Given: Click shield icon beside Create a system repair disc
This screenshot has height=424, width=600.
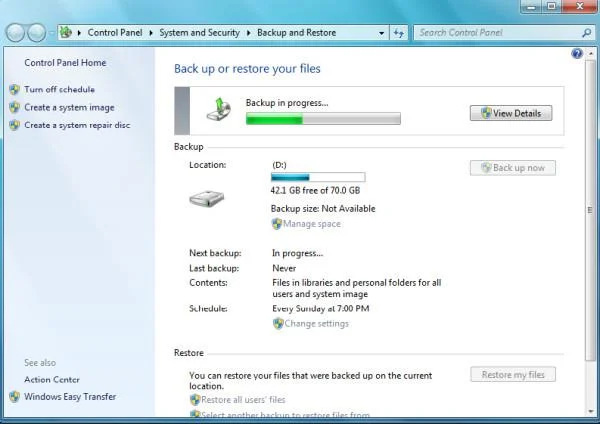Looking at the screenshot, I should (15, 125).
